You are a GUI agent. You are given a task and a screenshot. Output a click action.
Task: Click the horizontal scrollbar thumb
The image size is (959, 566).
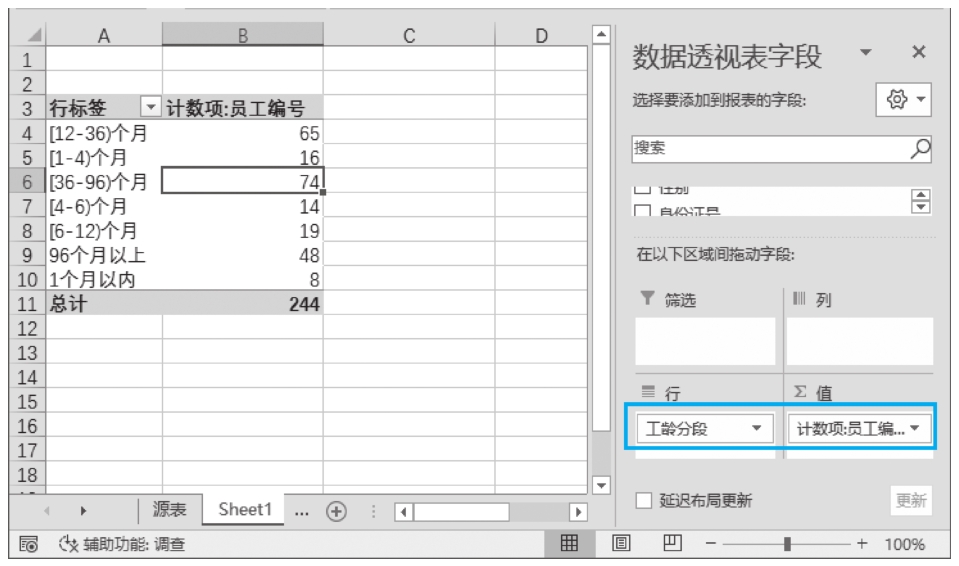click(x=461, y=512)
